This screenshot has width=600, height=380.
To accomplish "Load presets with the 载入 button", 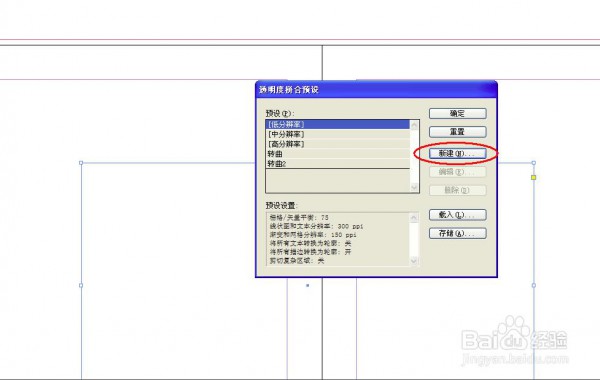I will click(x=458, y=215).
